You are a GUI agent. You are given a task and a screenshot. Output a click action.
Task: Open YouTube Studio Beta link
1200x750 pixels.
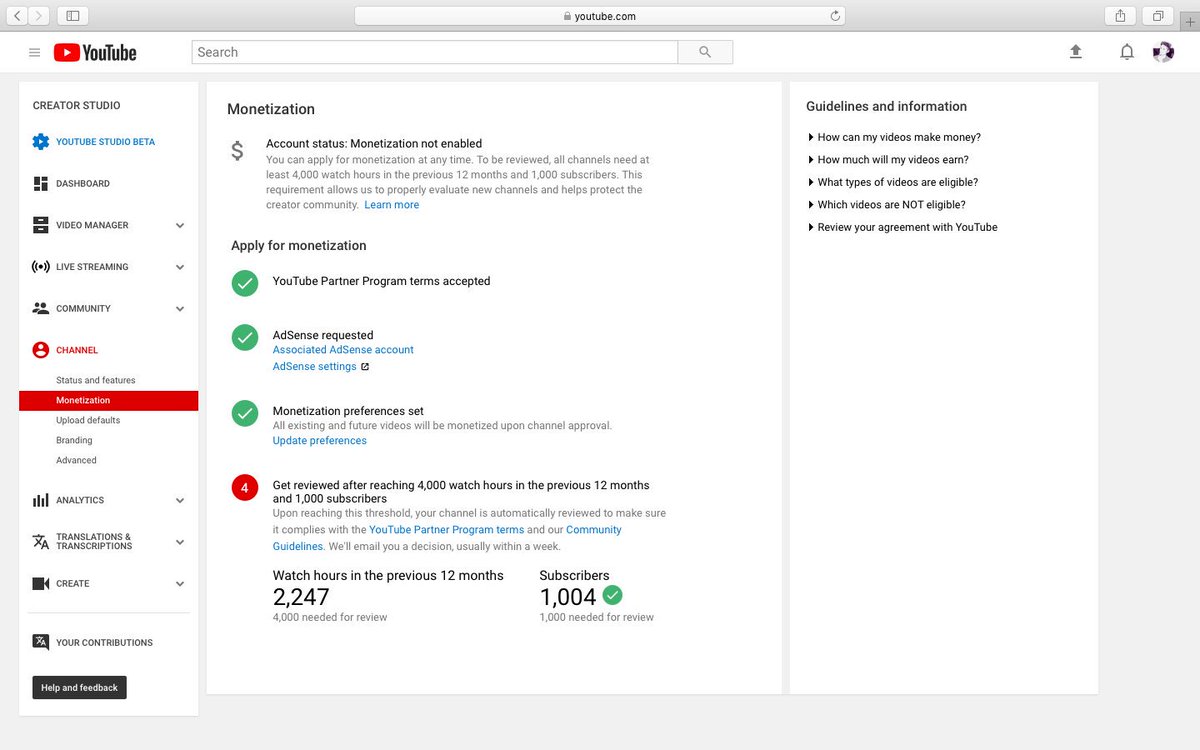click(108, 142)
